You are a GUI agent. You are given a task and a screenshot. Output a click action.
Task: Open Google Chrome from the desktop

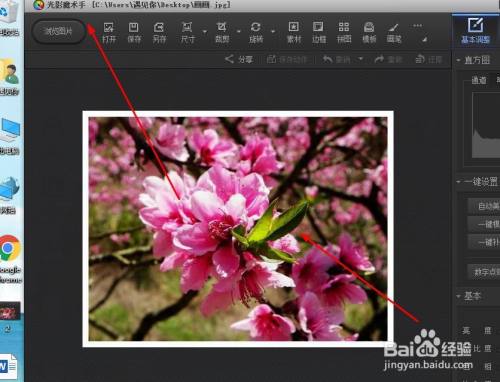point(10,259)
